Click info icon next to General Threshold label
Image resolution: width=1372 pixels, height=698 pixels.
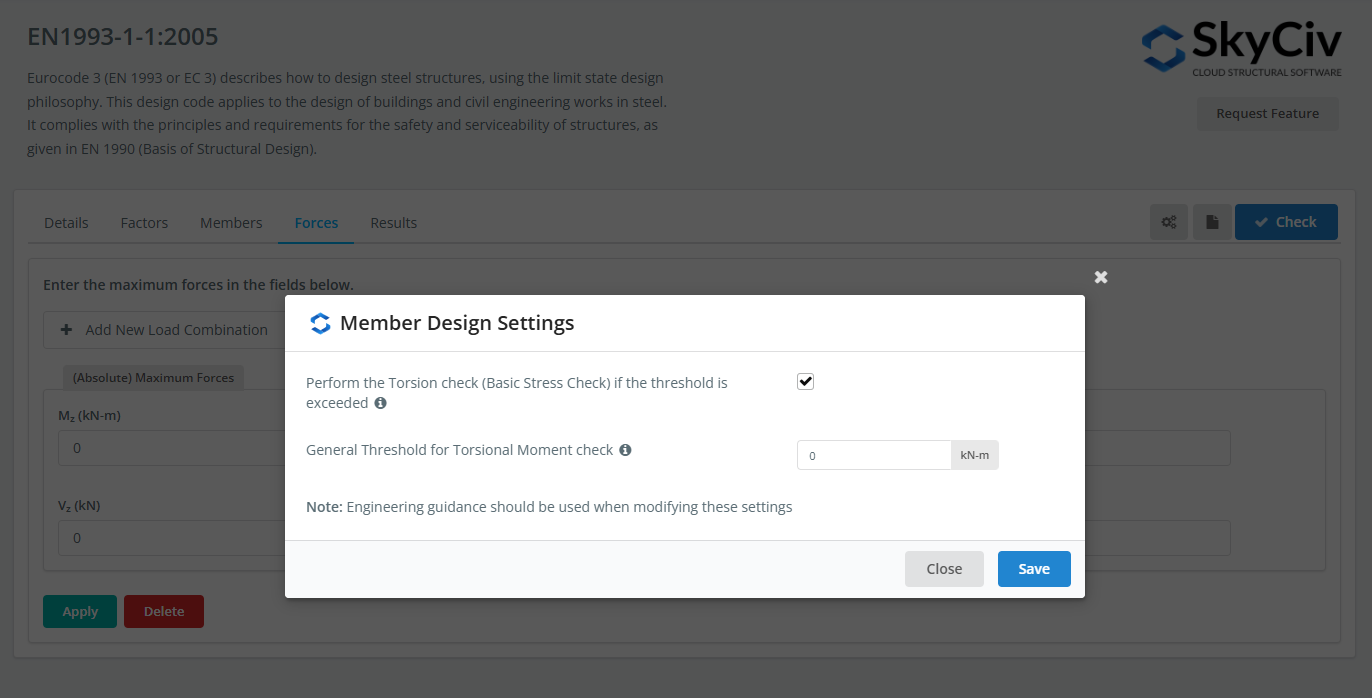pyautogui.click(x=625, y=450)
